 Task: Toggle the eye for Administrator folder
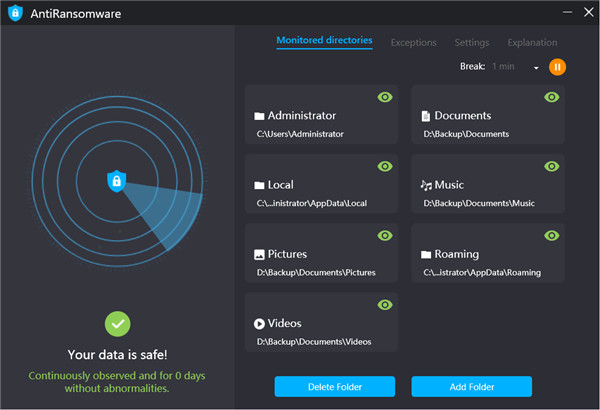pyautogui.click(x=384, y=97)
